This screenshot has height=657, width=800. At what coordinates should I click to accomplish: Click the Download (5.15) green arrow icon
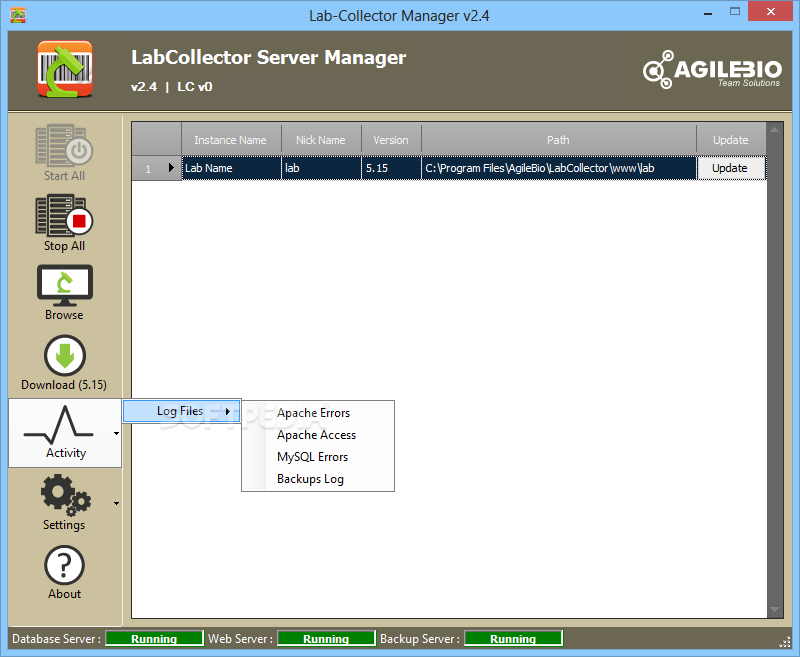(x=65, y=355)
